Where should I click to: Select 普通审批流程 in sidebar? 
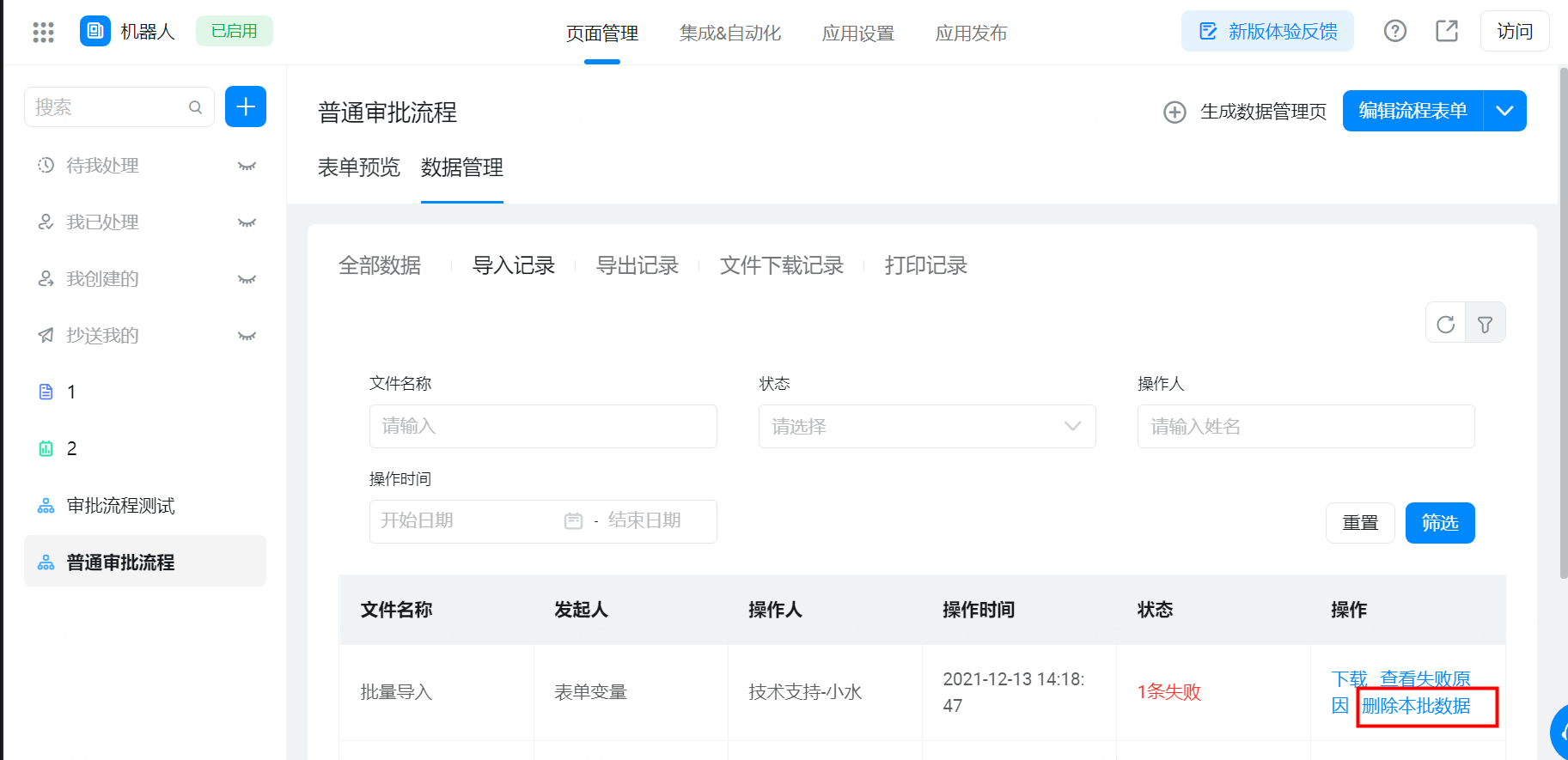[145, 561]
